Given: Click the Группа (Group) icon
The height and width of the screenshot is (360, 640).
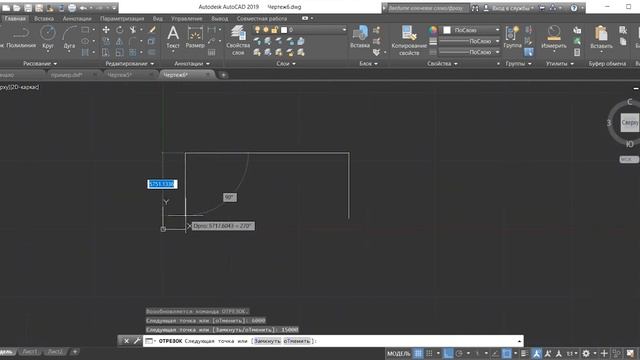Looking at the screenshot, I should [x=512, y=37].
